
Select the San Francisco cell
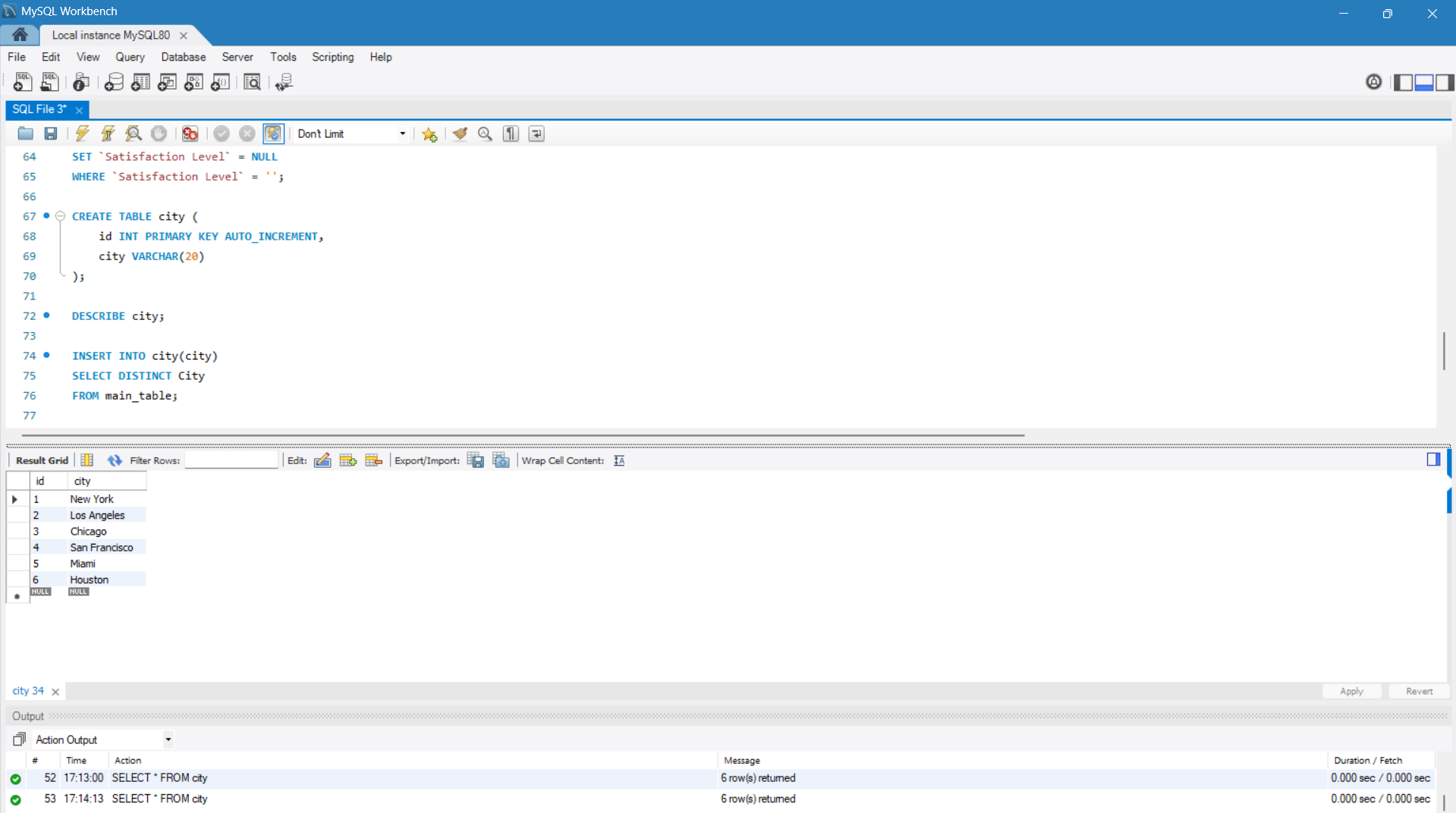(106, 548)
